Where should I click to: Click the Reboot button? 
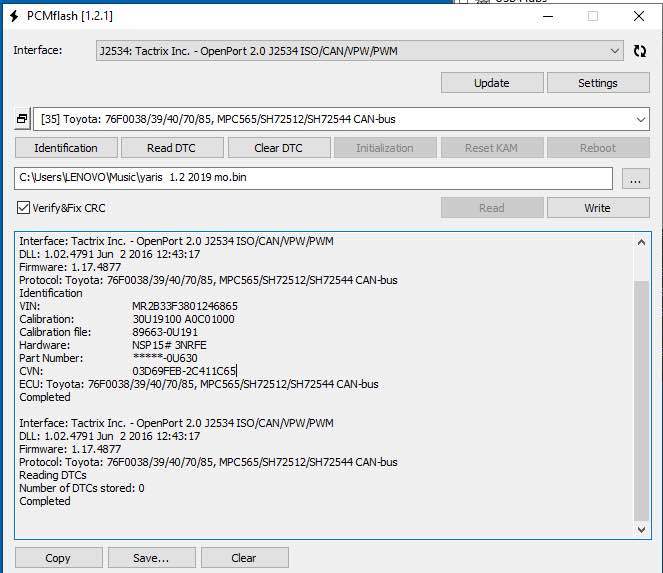(598, 148)
